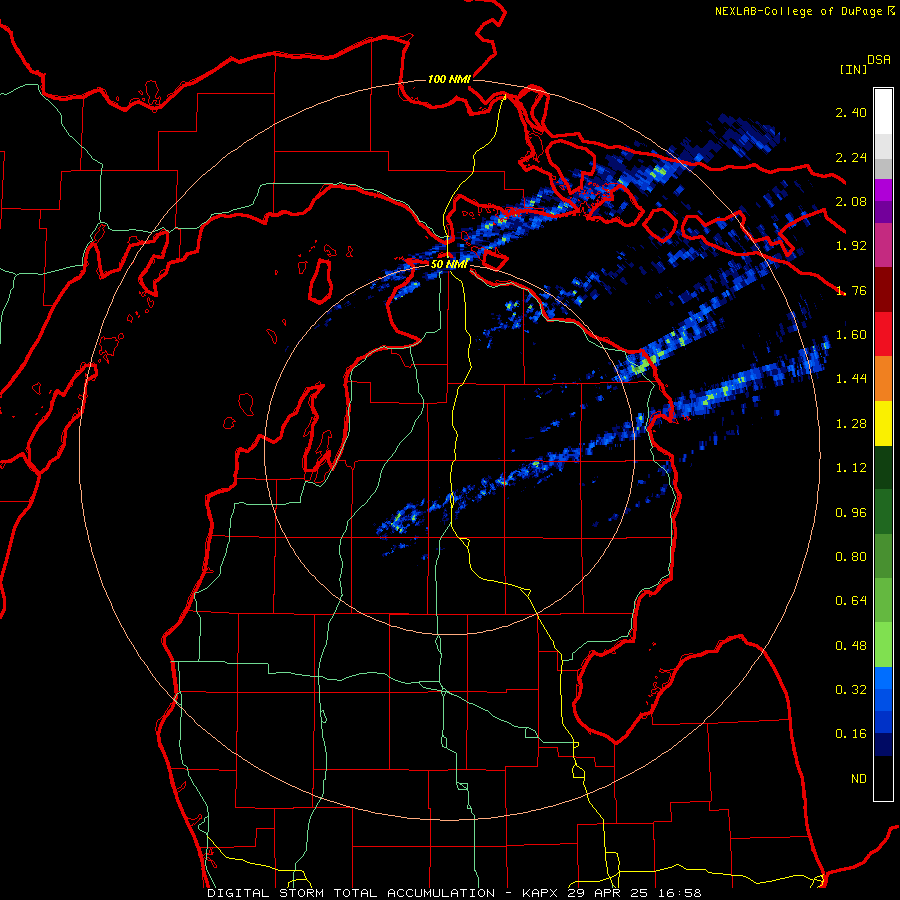Click the 1.44 legend value
The image size is (900, 900).
851,378
